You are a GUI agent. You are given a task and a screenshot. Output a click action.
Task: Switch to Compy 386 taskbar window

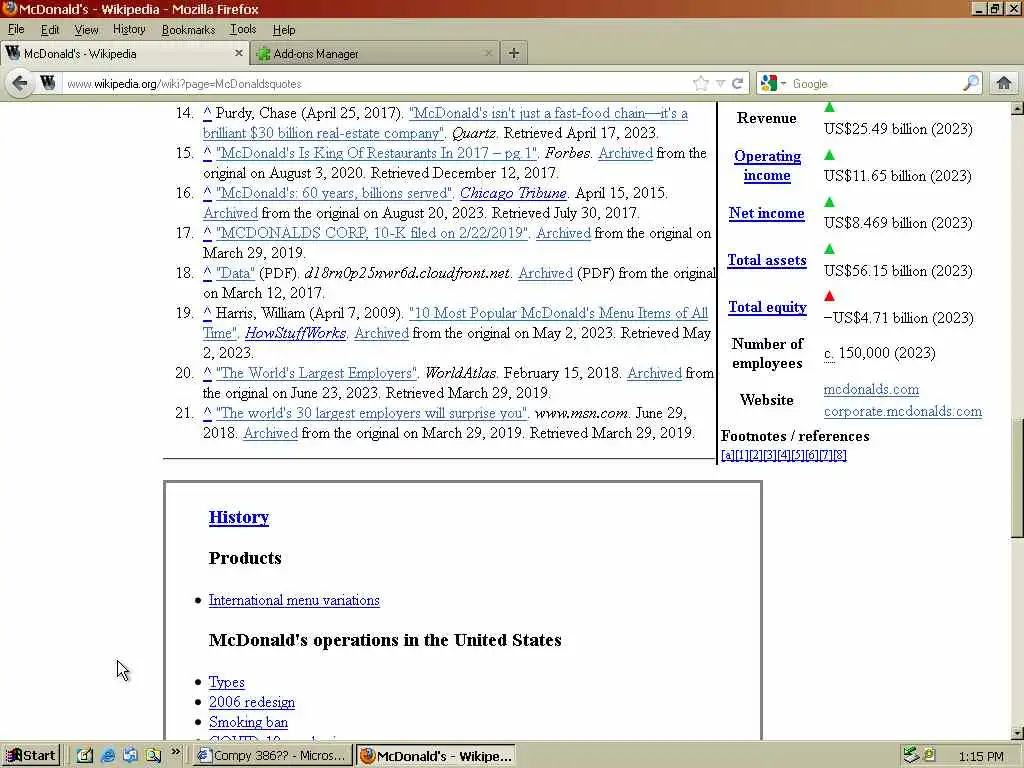(x=273, y=756)
